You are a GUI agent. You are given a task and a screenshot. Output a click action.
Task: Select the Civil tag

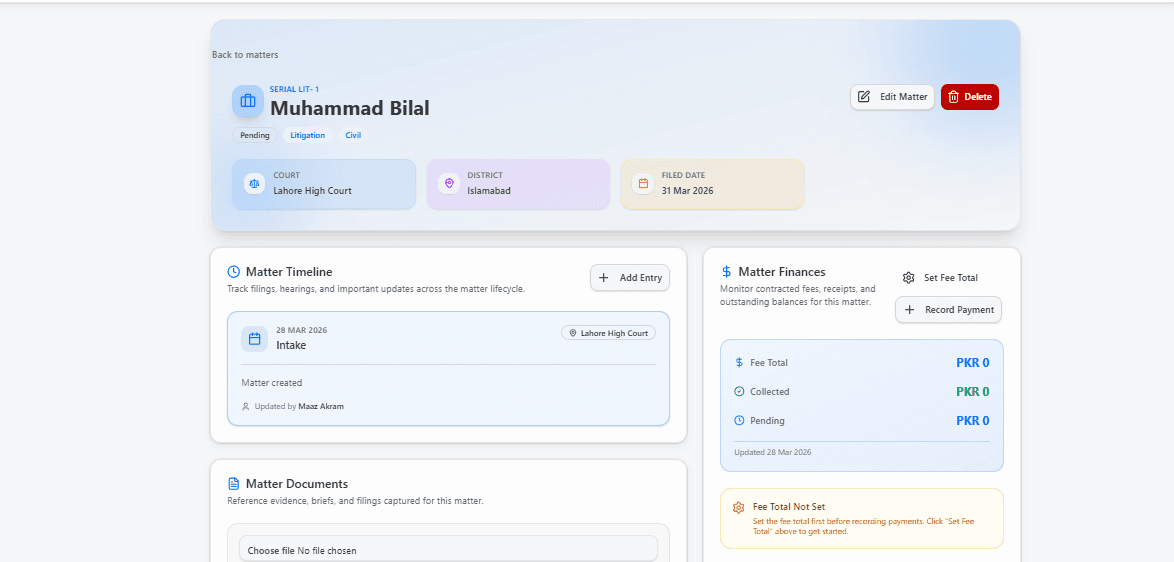353,135
